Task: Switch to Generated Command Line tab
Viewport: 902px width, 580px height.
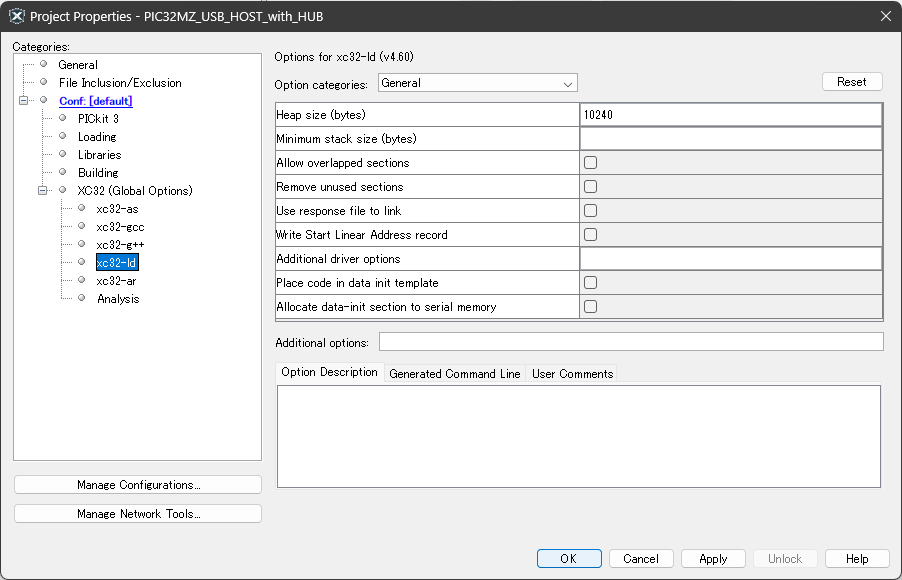Action: tap(454, 374)
